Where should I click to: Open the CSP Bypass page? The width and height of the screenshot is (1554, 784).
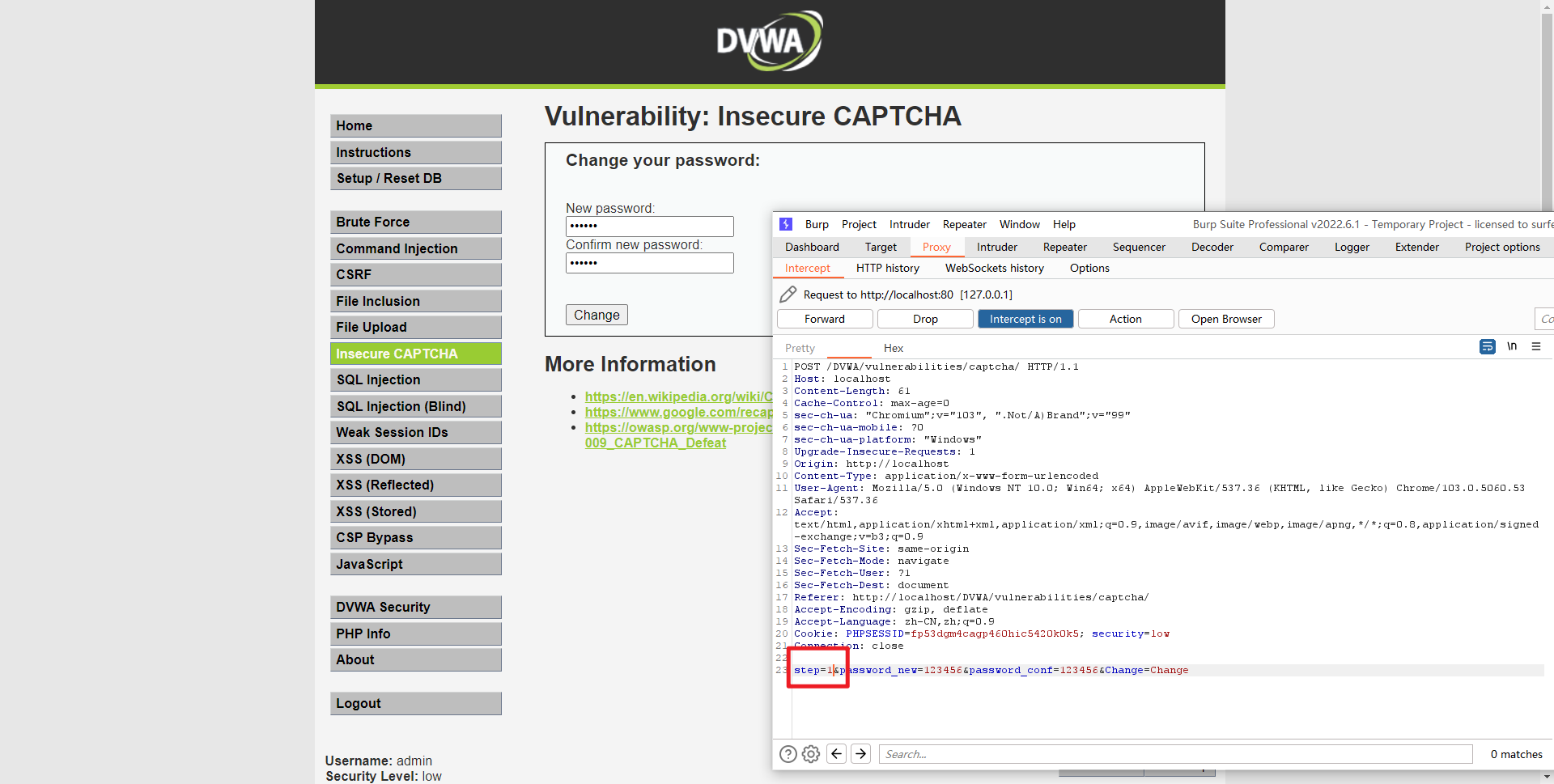[416, 537]
